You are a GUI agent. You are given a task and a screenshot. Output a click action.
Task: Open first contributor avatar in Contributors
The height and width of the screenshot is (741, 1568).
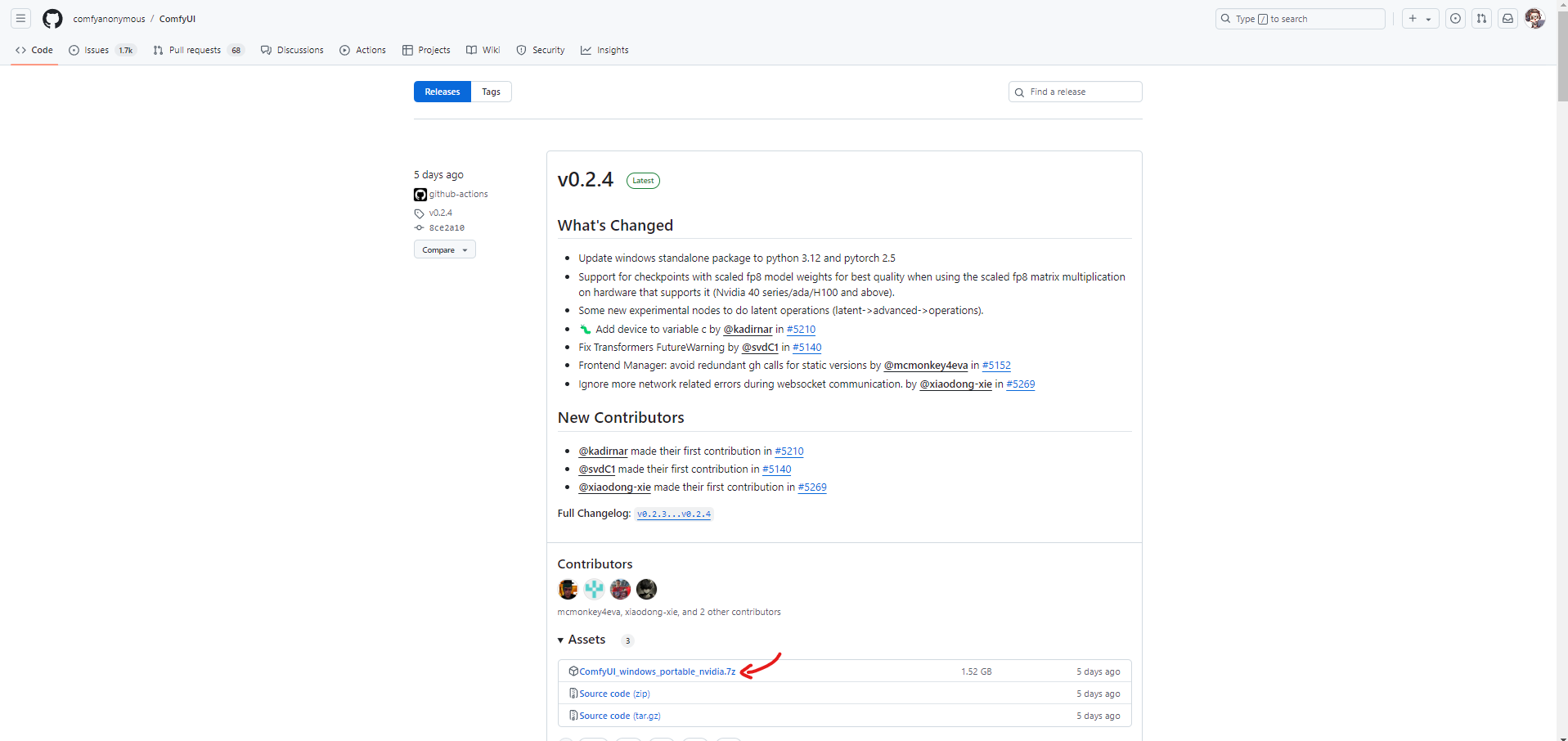coord(568,589)
